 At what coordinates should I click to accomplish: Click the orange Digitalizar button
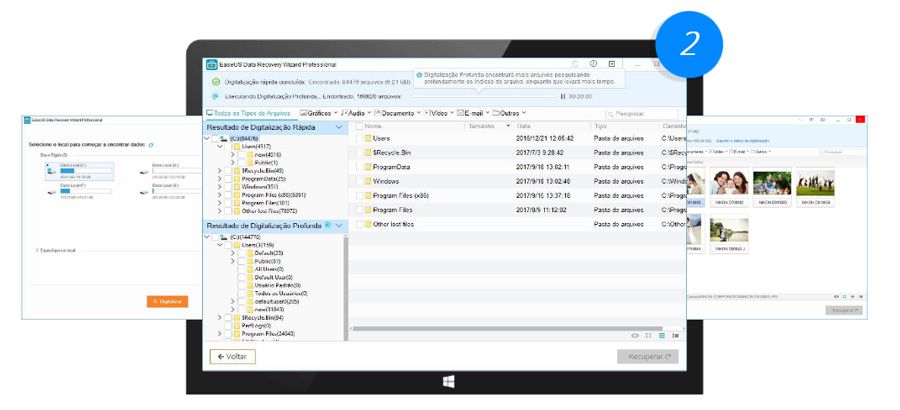166,300
